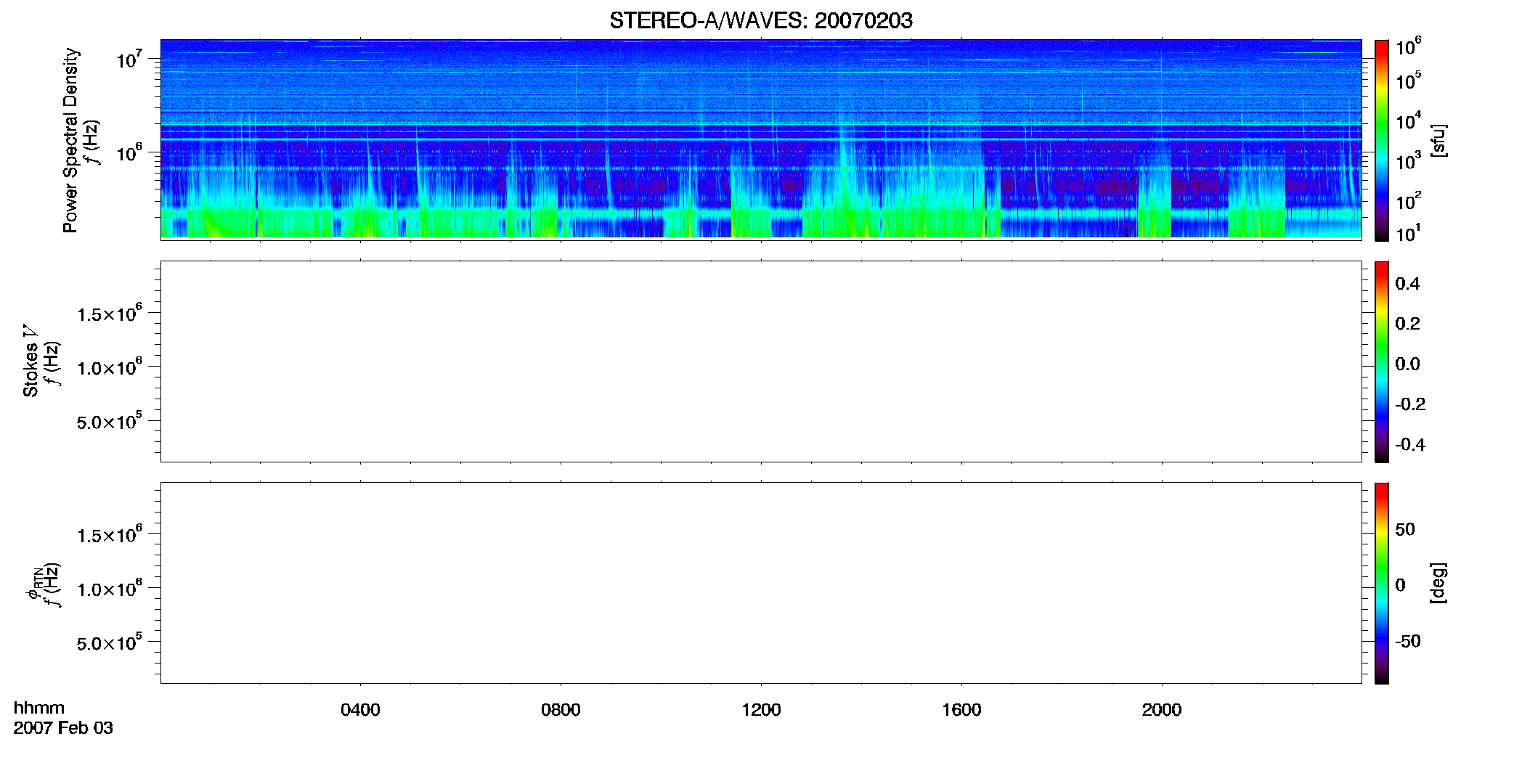
Task: Click the phi RTN degrees colorbar
Action: (x=1381, y=583)
